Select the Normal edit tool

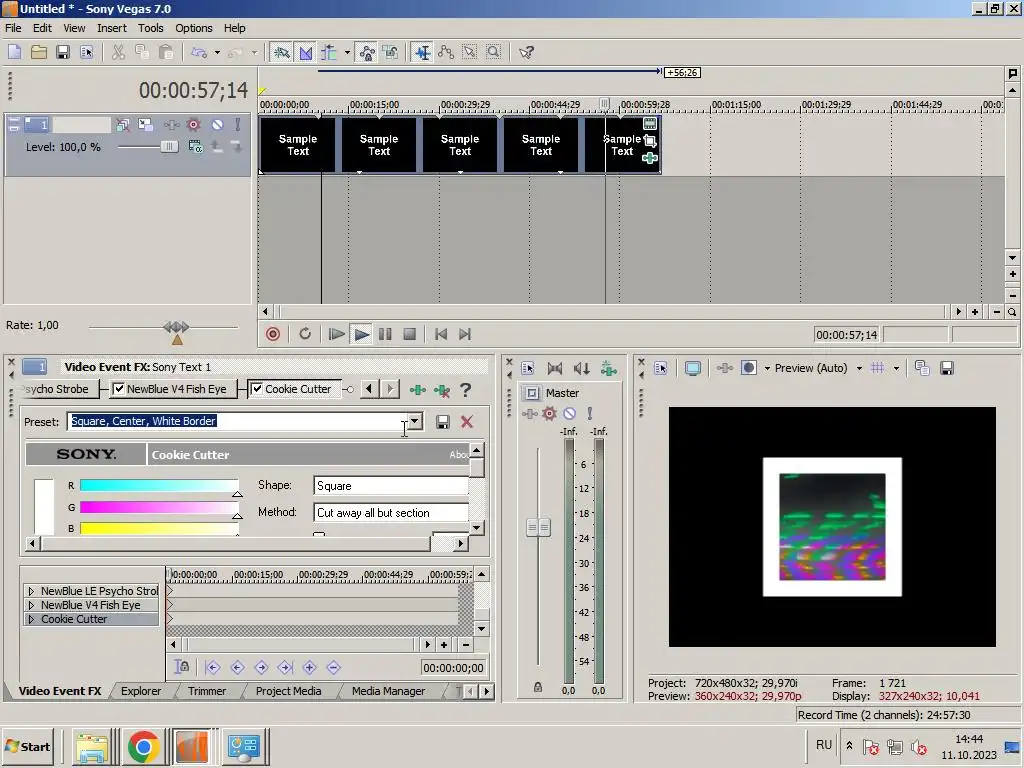(423, 52)
